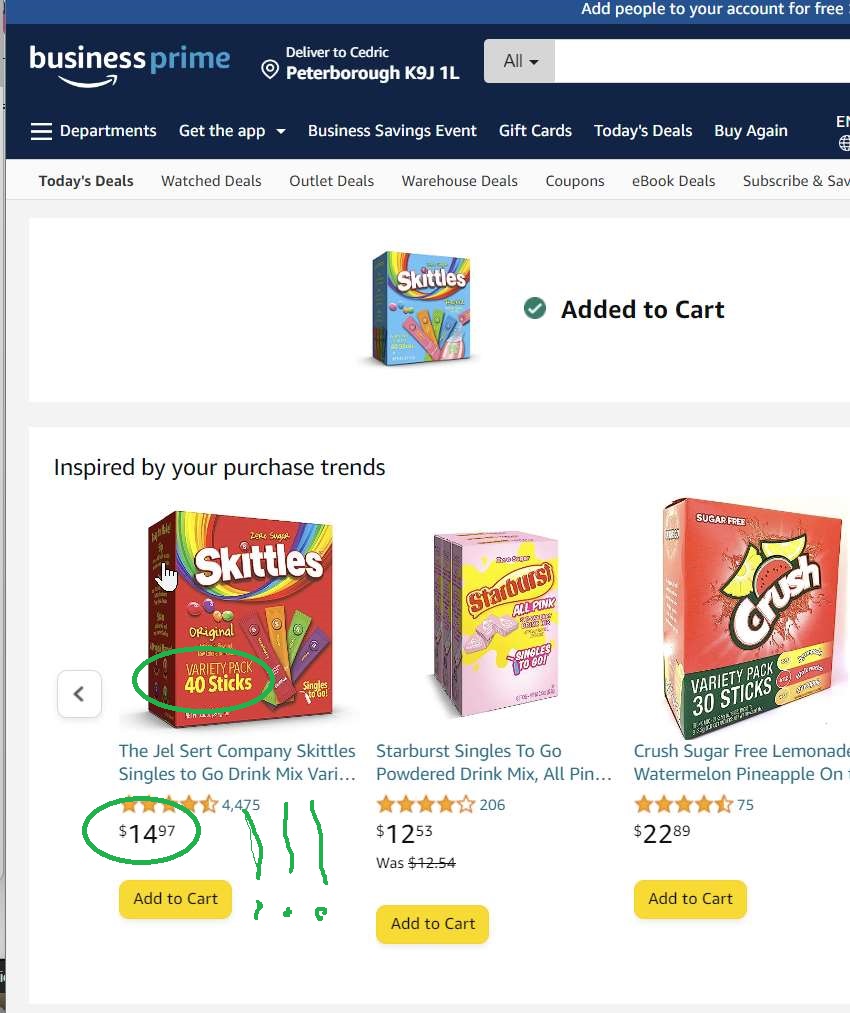Open the All search category dropdown
The height and width of the screenshot is (1013, 850).
pyautogui.click(x=520, y=61)
